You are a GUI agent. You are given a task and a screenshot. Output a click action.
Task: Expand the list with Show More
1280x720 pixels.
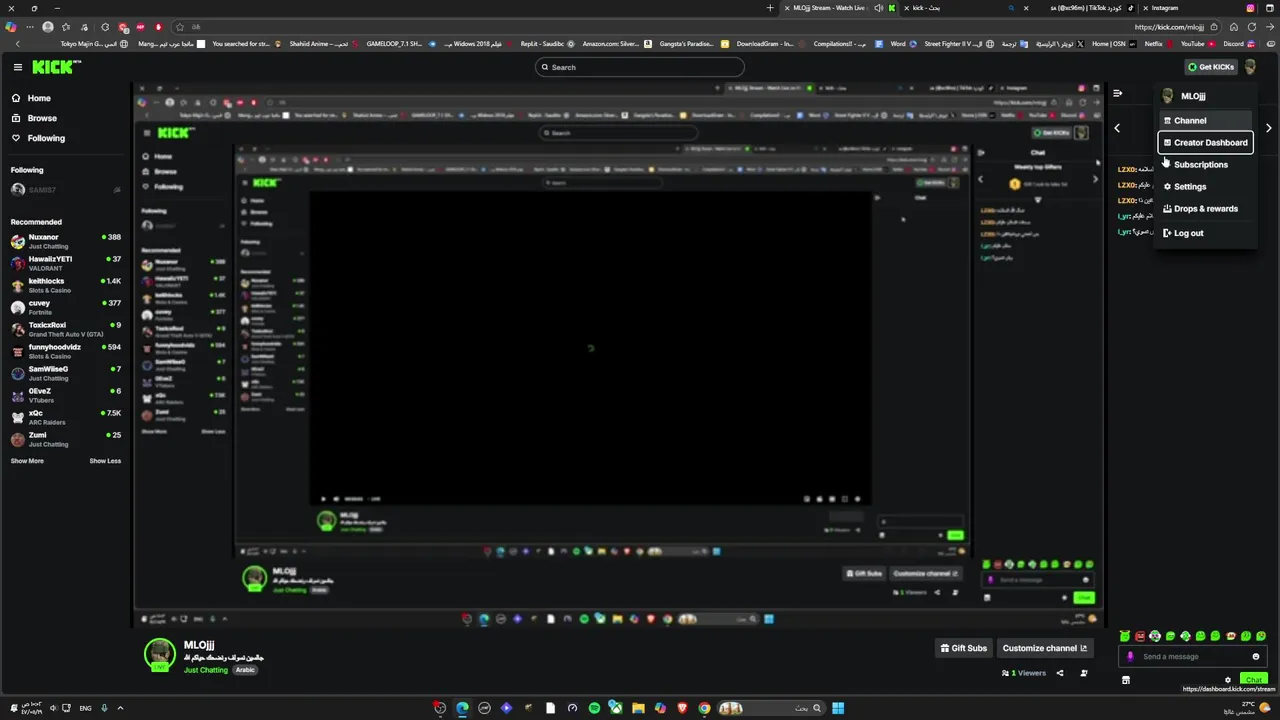click(27, 461)
